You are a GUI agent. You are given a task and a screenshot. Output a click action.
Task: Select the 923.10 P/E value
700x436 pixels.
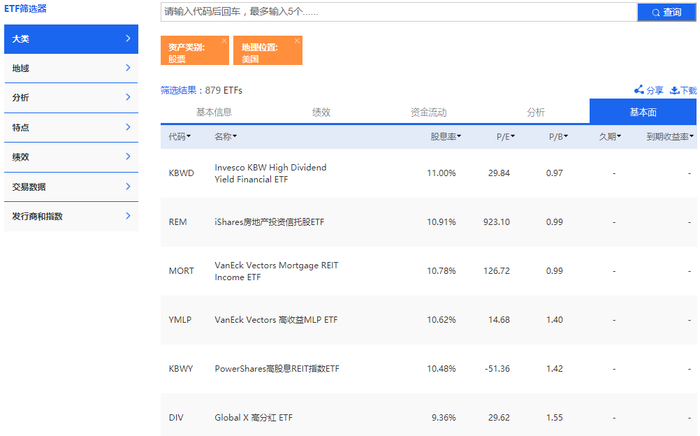[x=496, y=222]
